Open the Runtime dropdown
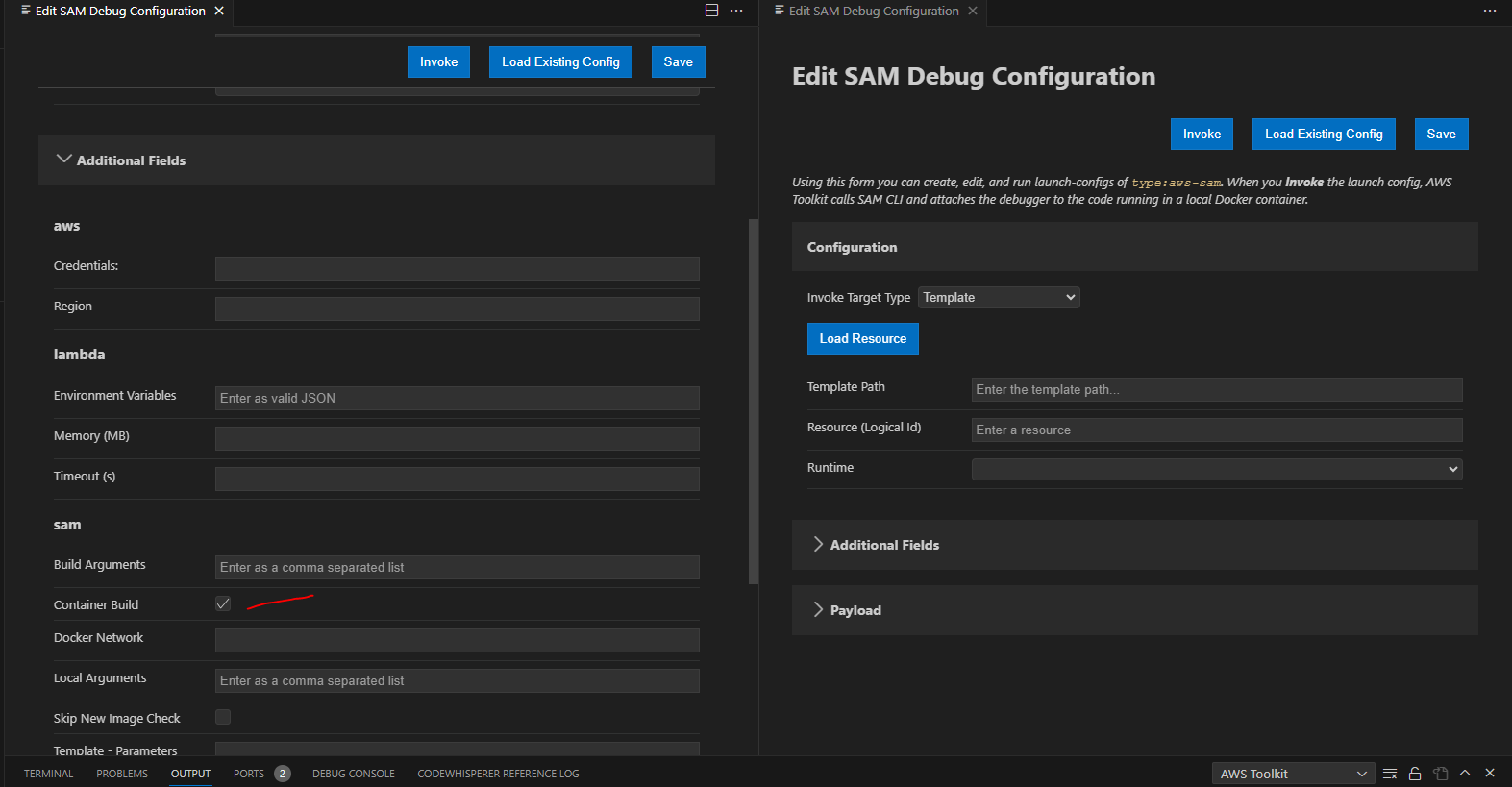 point(1217,469)
